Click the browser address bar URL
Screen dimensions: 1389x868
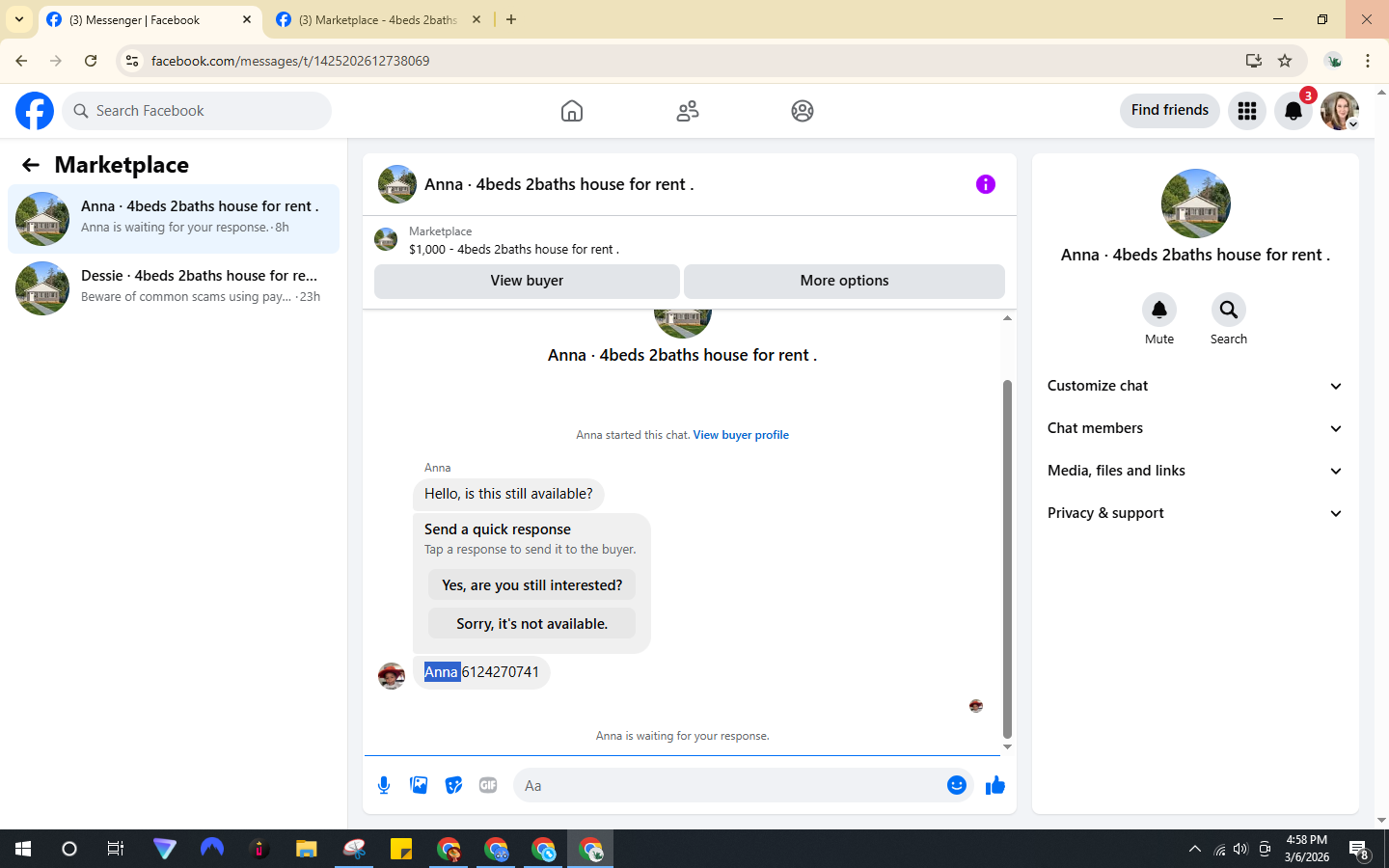(290, 61)
